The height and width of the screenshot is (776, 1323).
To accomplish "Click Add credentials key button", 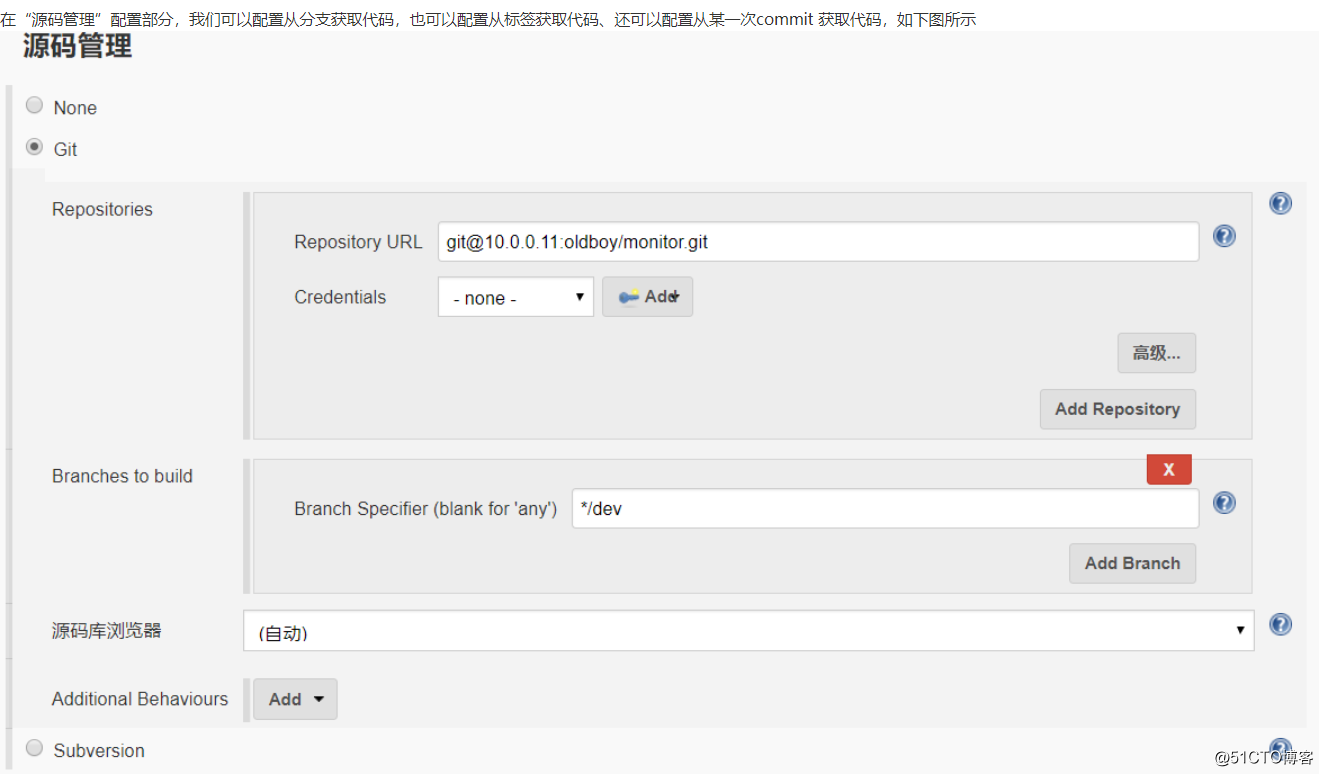I will 647,297.
